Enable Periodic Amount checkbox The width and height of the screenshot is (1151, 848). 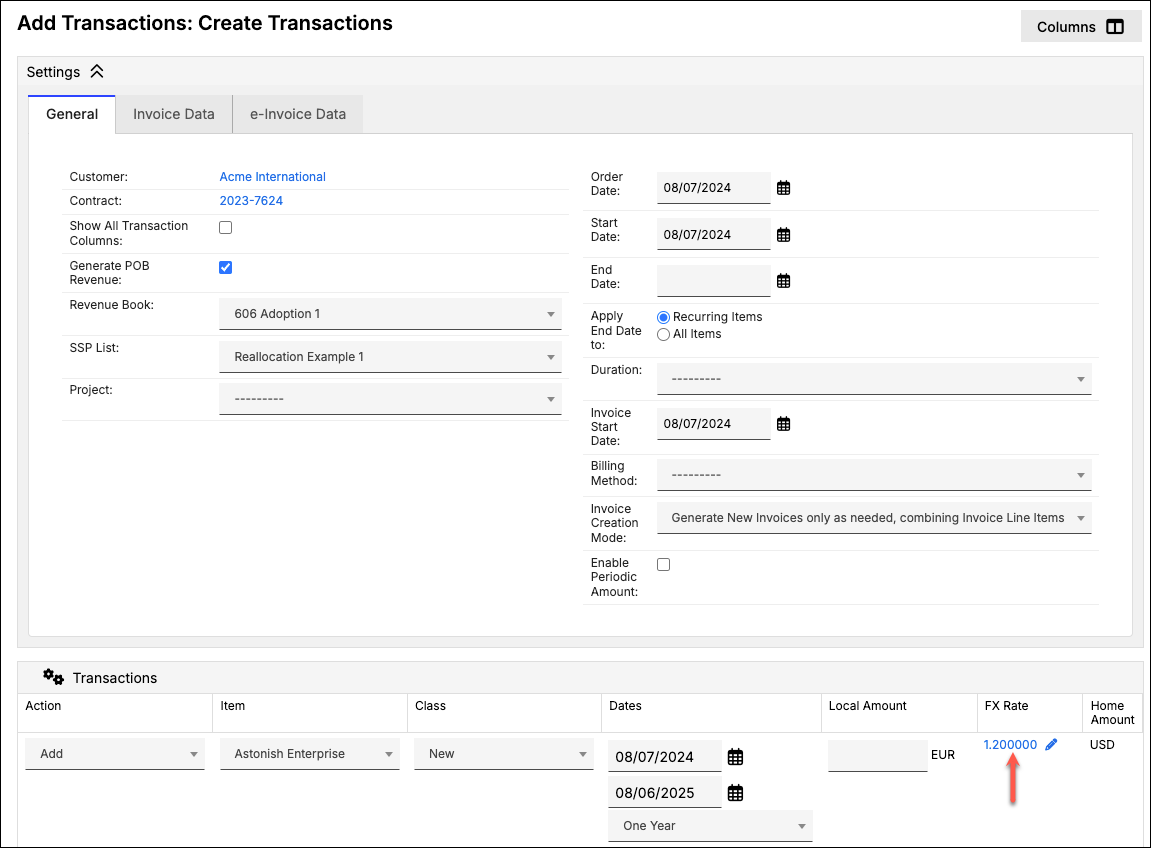pyautogui.click(x=664, y=565)
